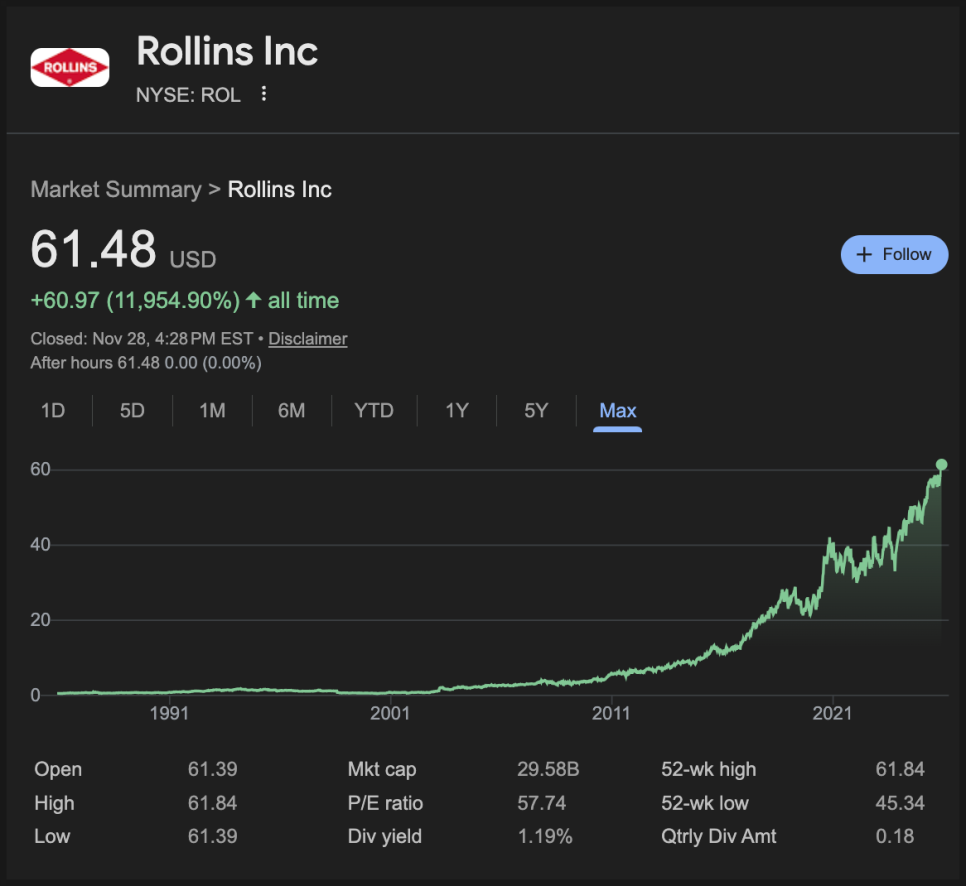
Task: Open the three-dot more options menu
Action: [x=264, y=94]
